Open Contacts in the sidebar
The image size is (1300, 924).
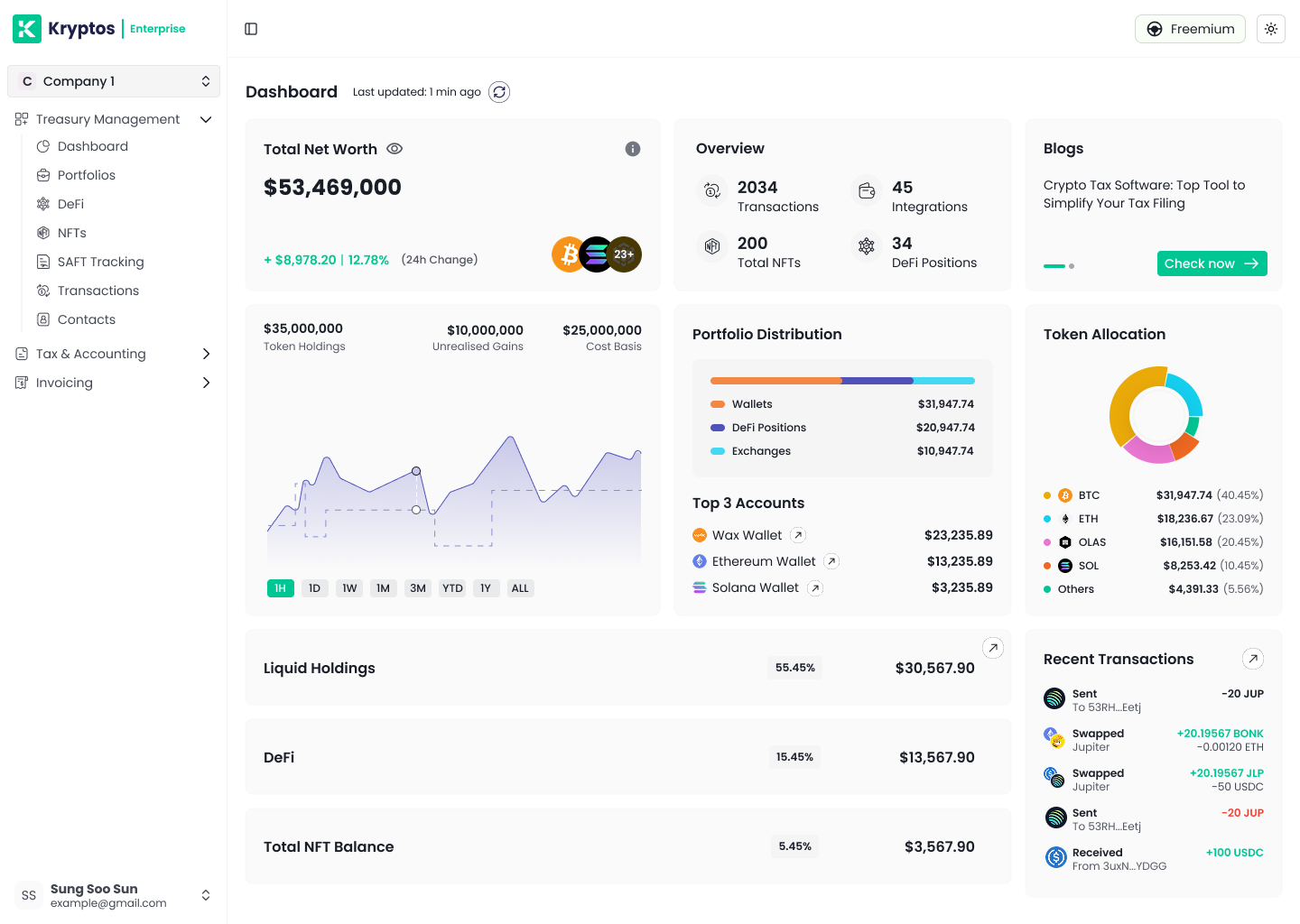click(87, 319)
